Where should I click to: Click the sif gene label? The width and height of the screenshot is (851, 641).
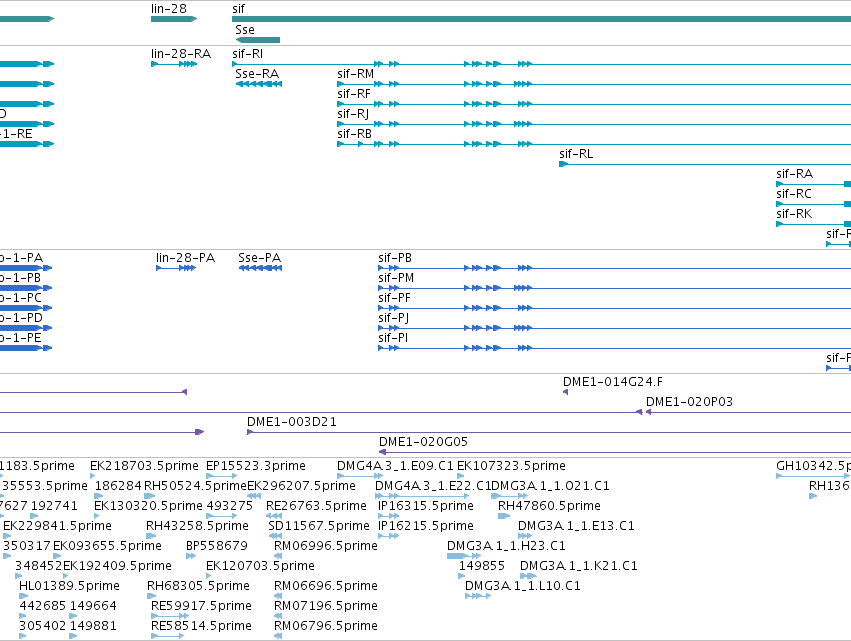pyautogui.click(x=238, y=9)
